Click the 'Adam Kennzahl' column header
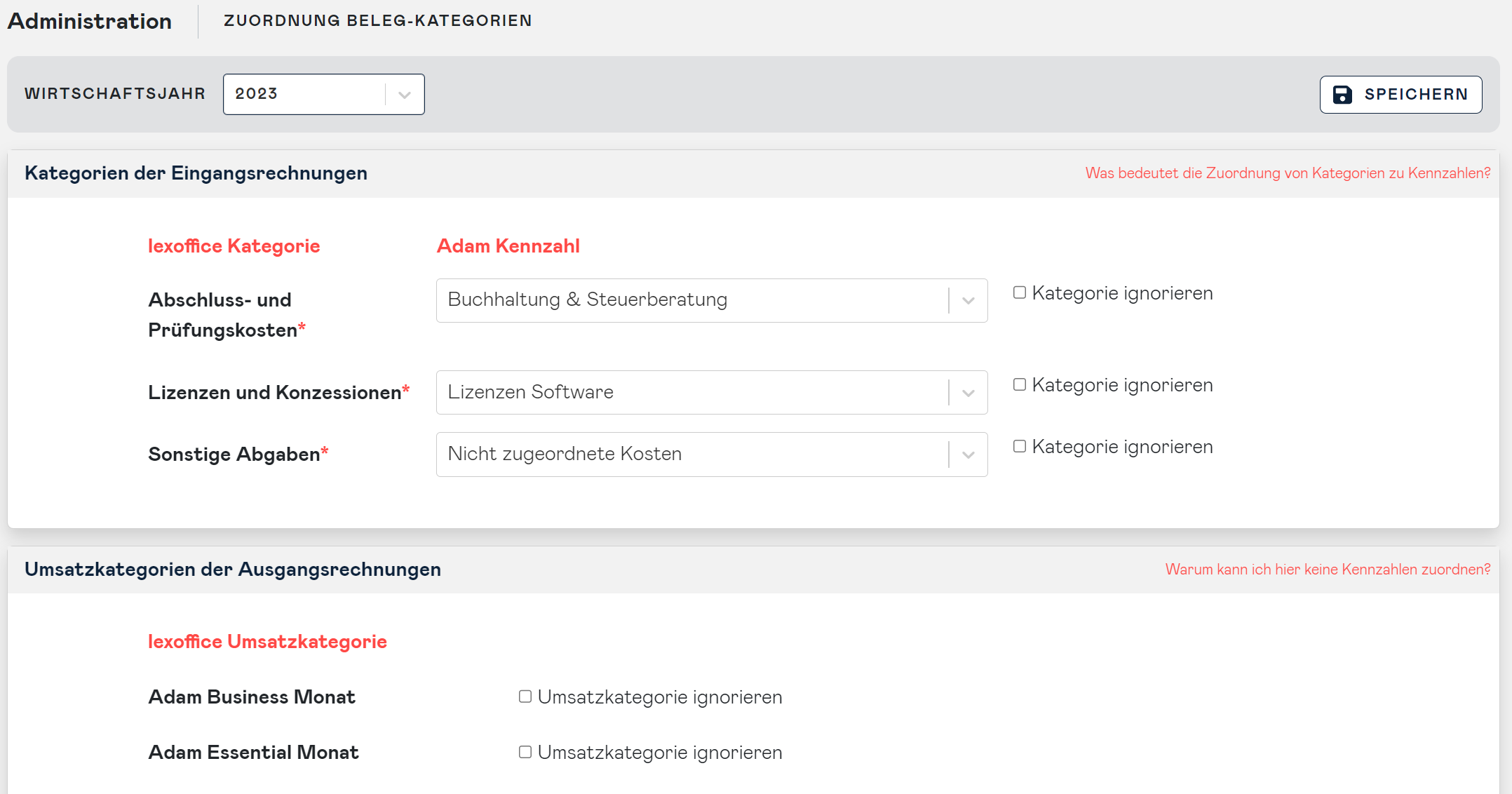Viewport: 1512px width, 794px height. pos(508,246)
